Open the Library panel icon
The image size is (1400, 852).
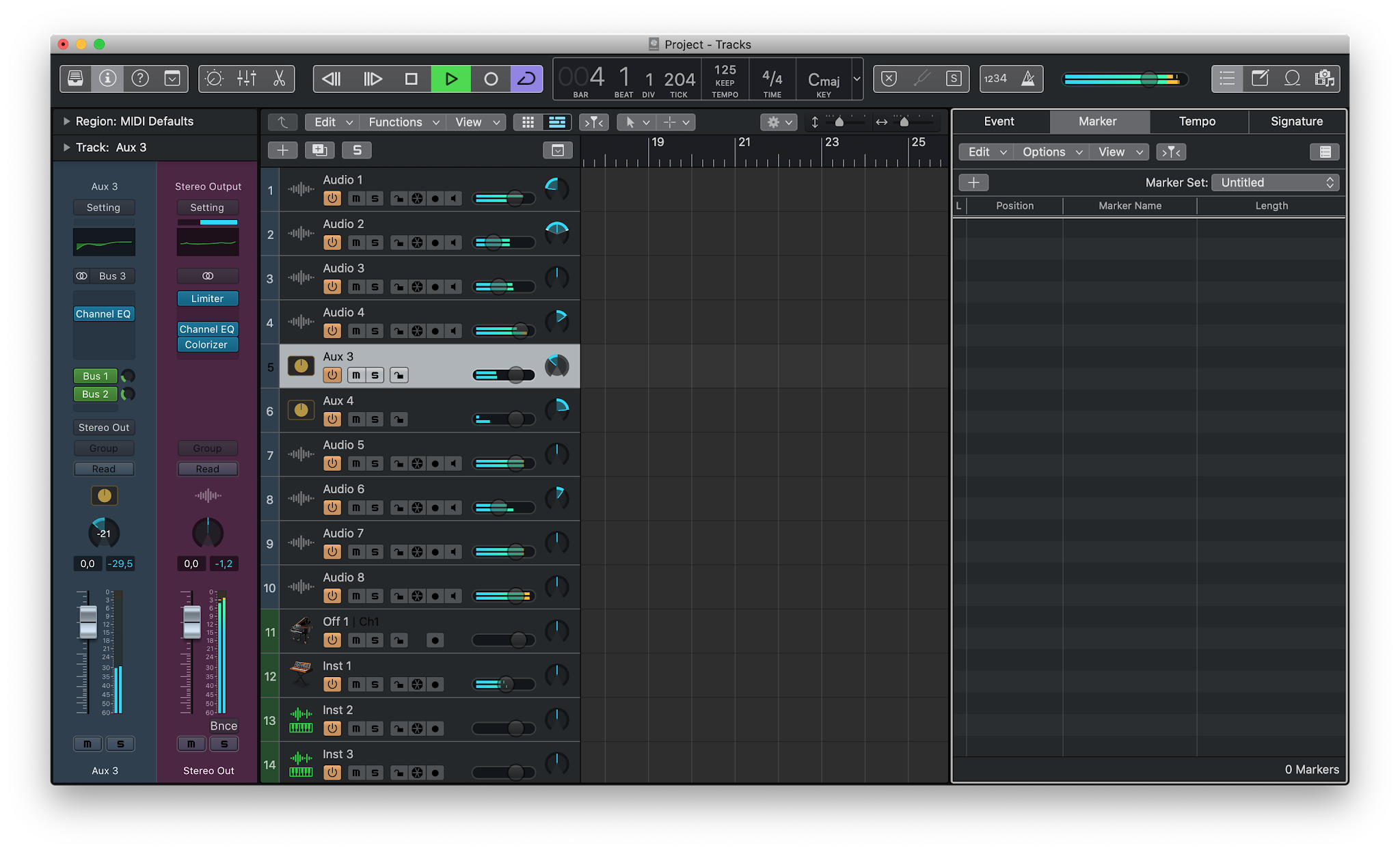[76, 79]
